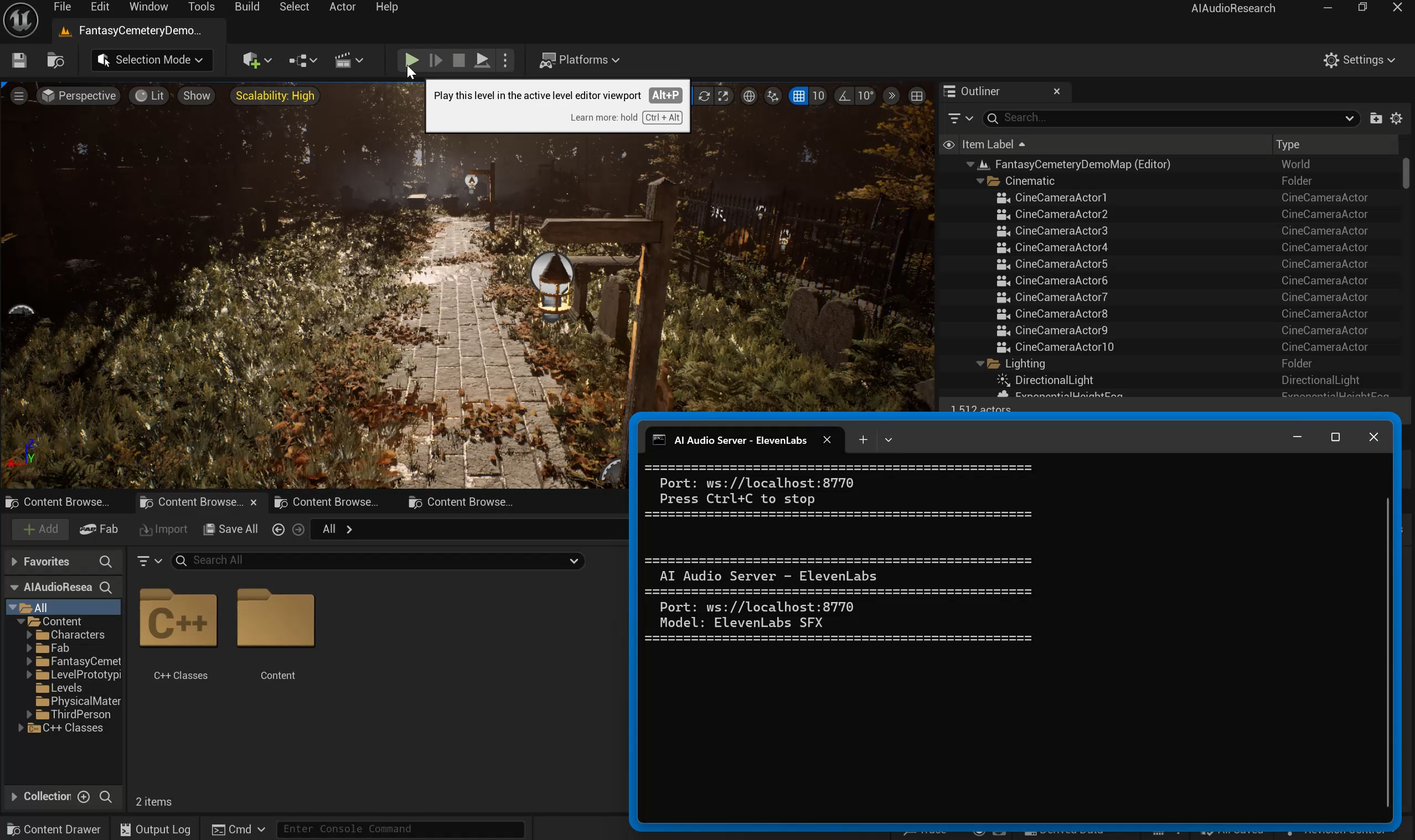Click the Skip frame playback button

click(x=436, y=60)
